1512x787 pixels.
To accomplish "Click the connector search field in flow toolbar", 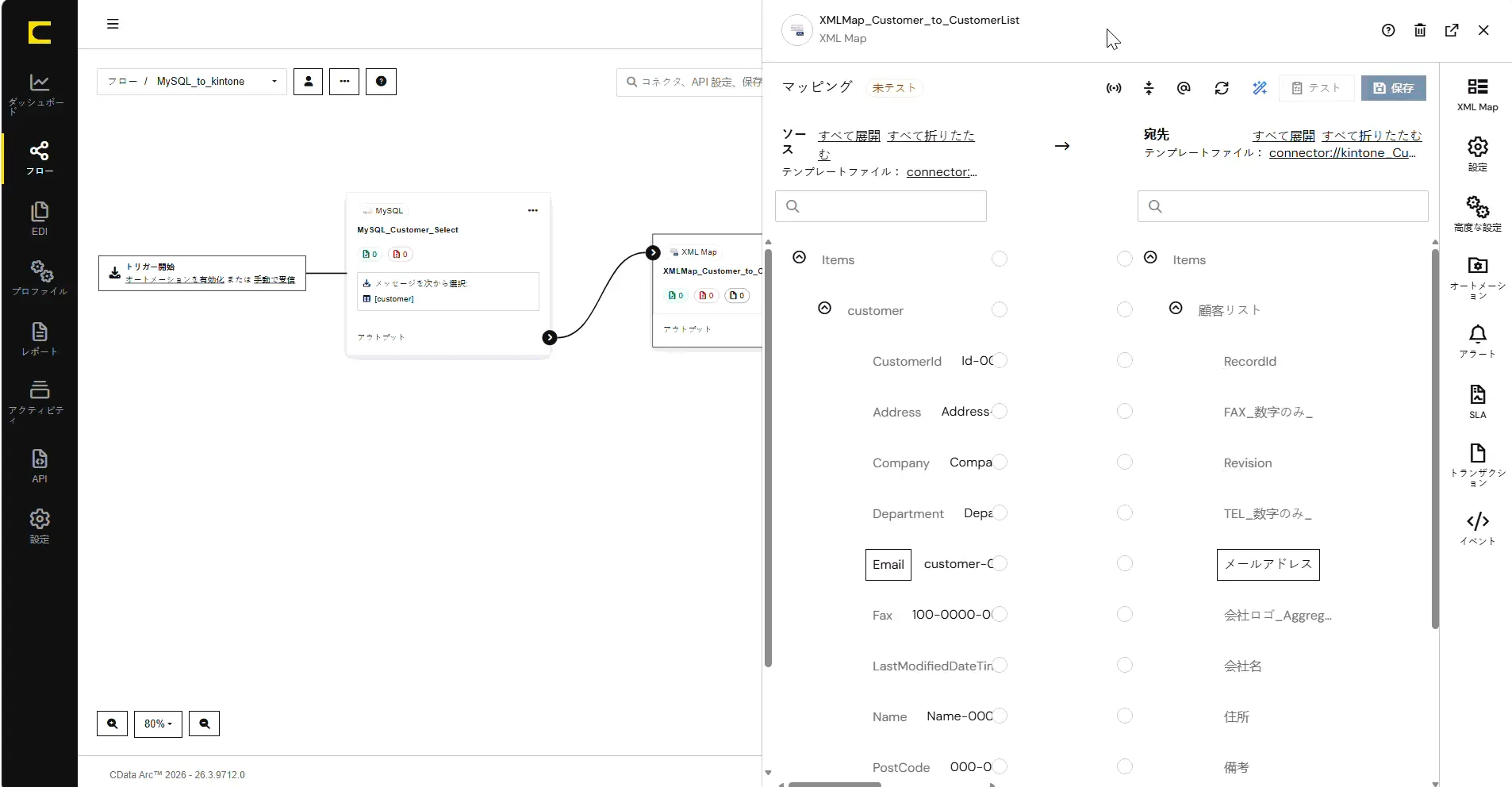I will coord(690,82).
